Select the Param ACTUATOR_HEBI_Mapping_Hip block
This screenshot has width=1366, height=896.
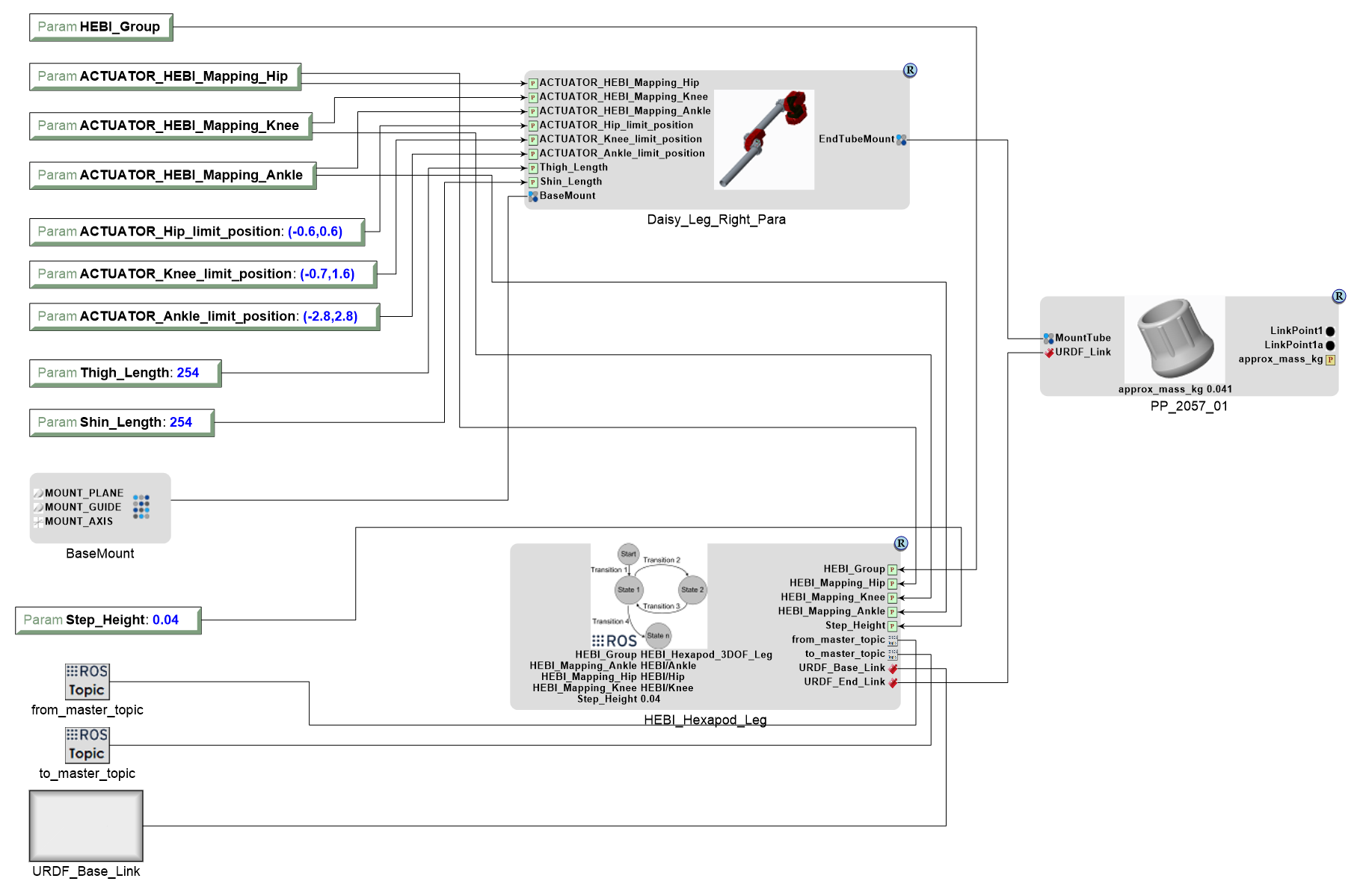pyautogui.click(x=165, y=76)
